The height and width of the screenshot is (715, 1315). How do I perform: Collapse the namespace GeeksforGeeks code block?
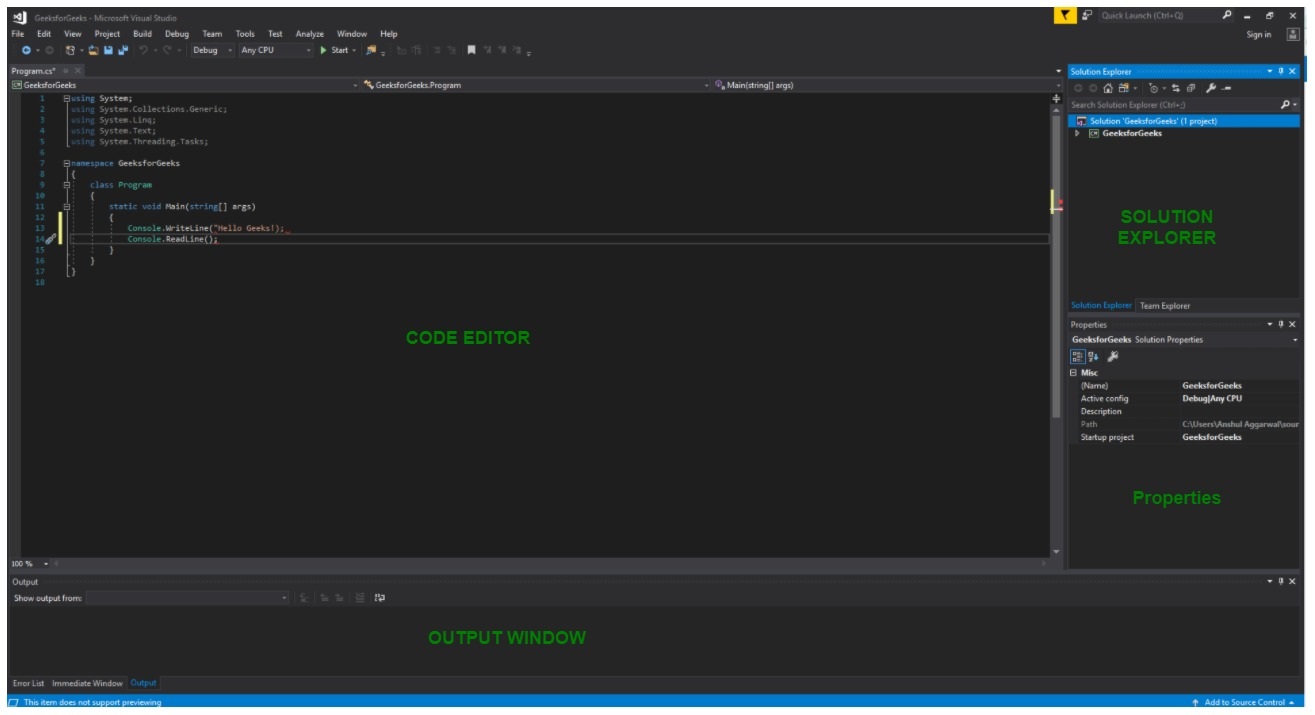[x=66, y=163]
